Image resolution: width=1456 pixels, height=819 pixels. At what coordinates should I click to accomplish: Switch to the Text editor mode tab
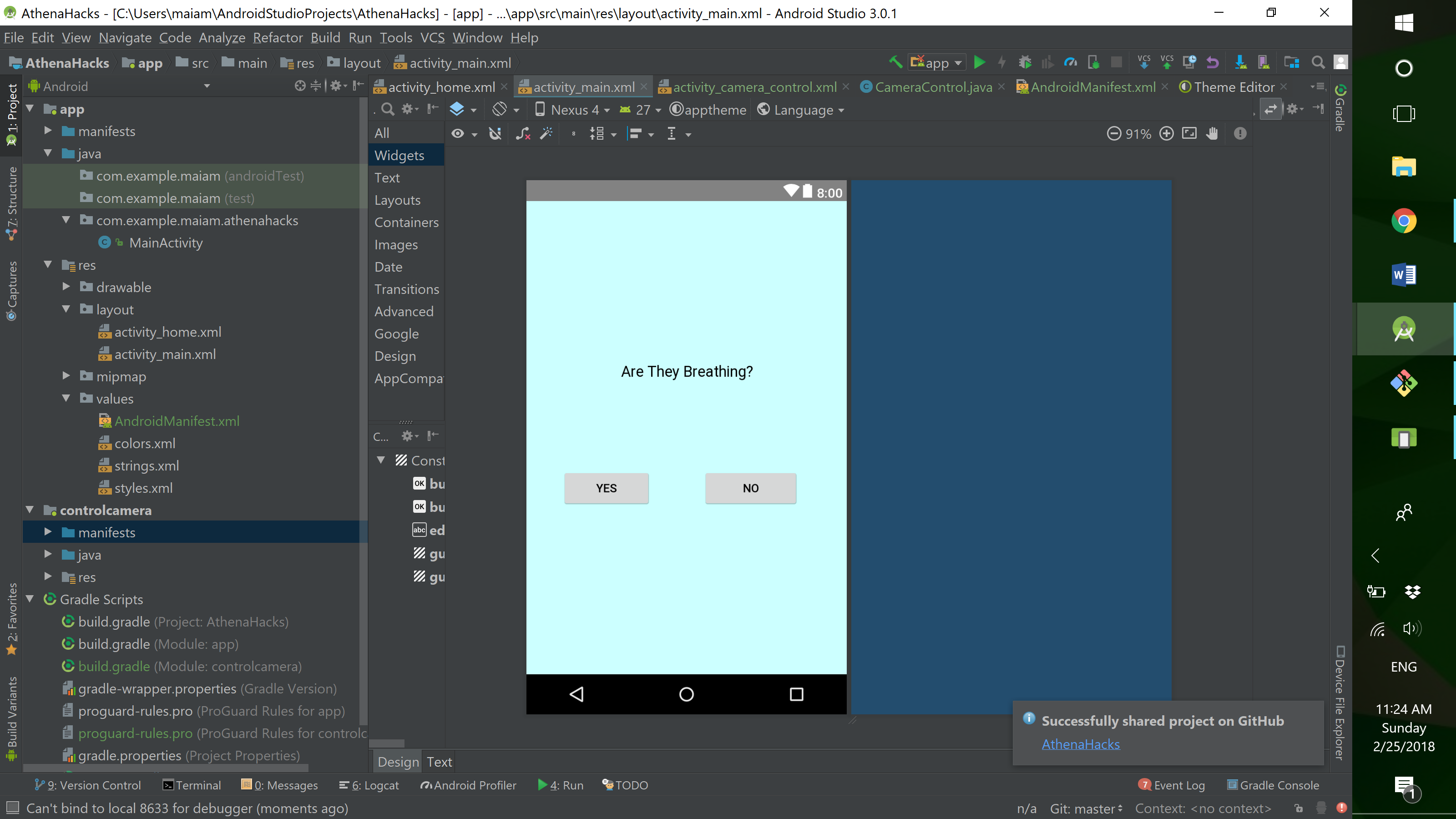tap(439, 762)
